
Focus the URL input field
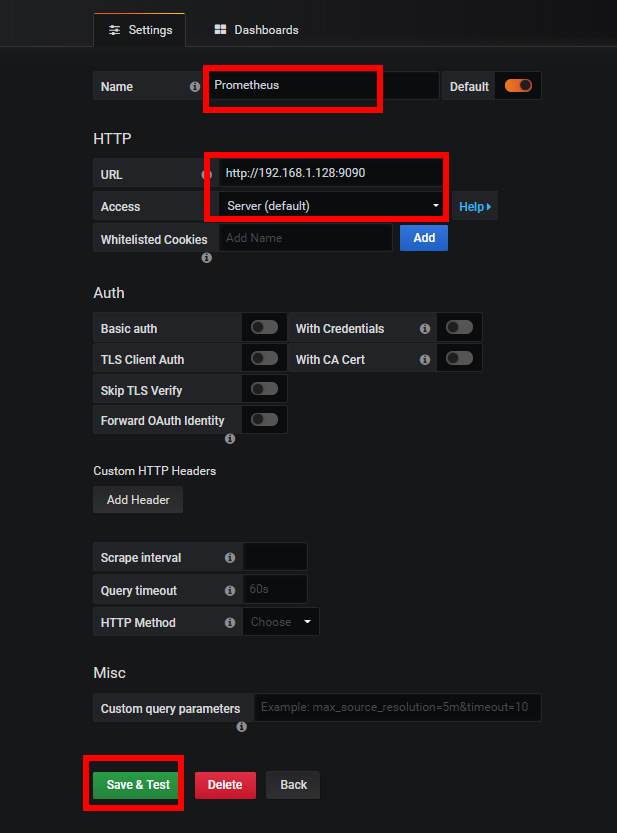click(332, 173)
